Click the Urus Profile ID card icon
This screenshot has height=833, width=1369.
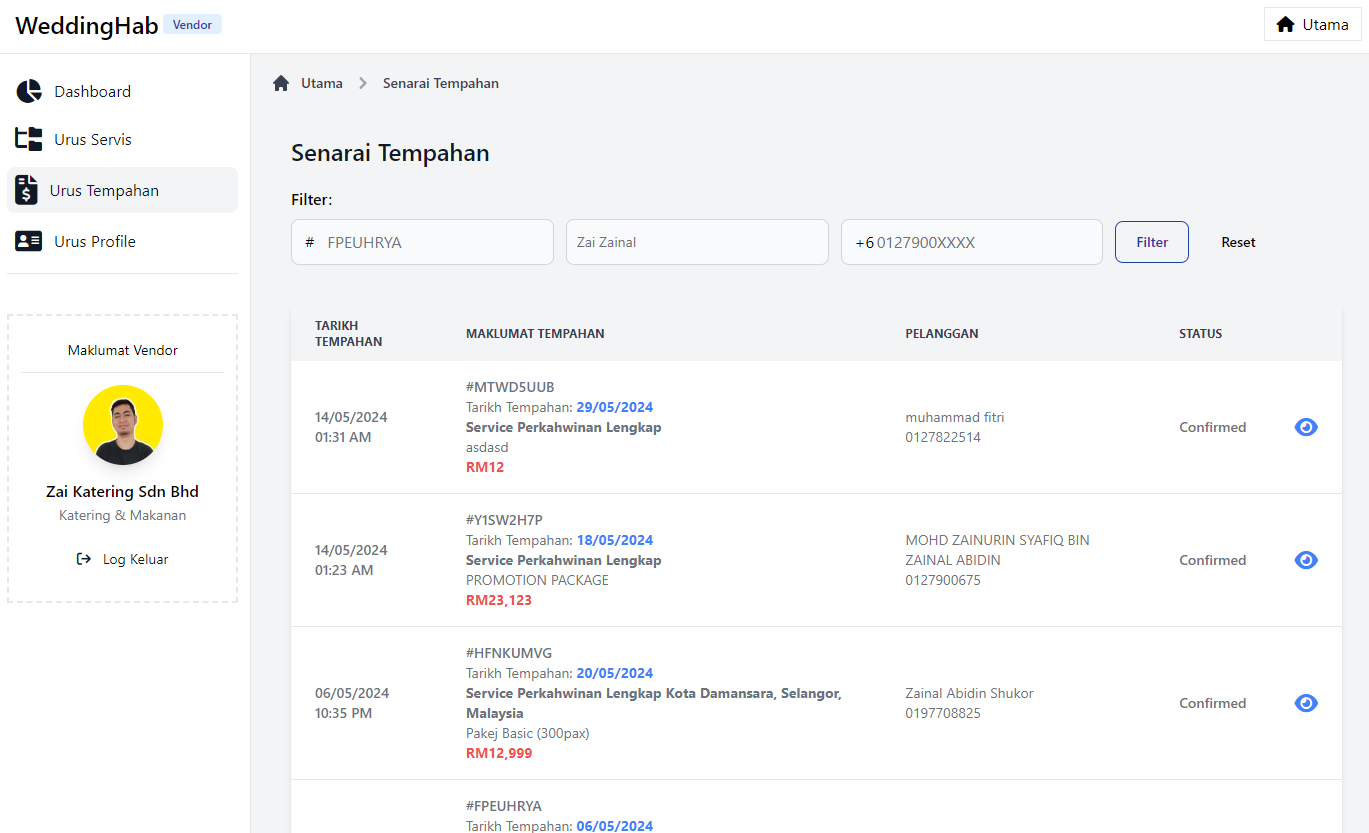[29, 241]
